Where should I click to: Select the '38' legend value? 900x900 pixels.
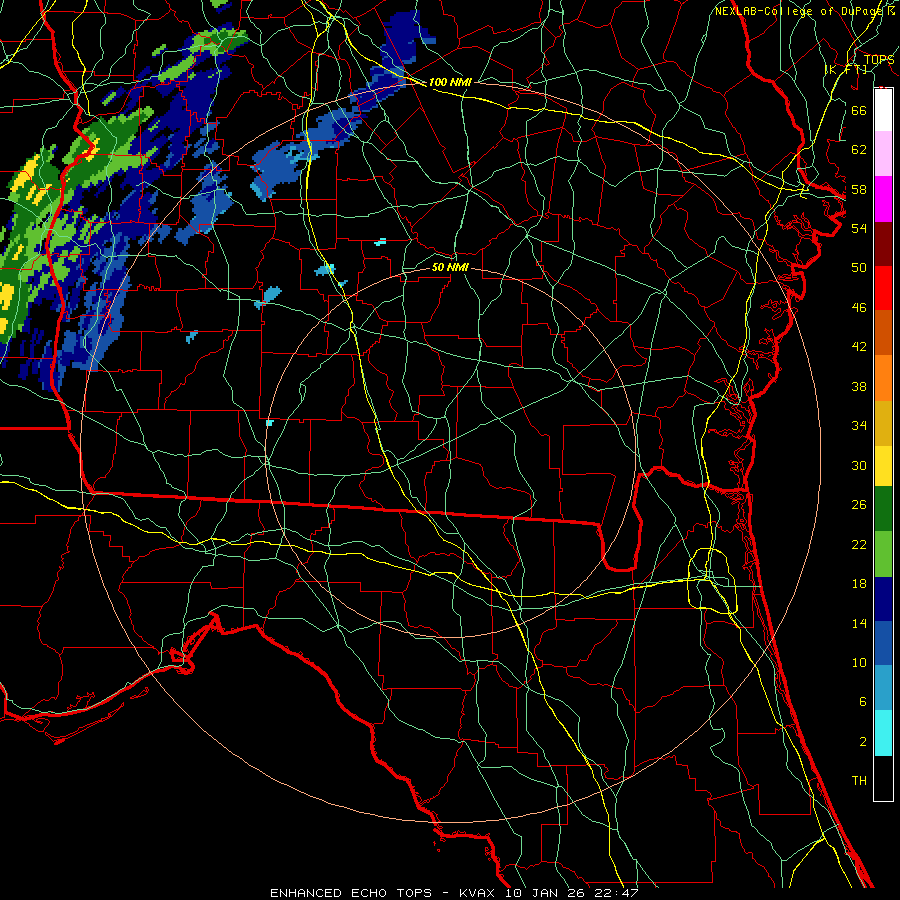point(859,386)
